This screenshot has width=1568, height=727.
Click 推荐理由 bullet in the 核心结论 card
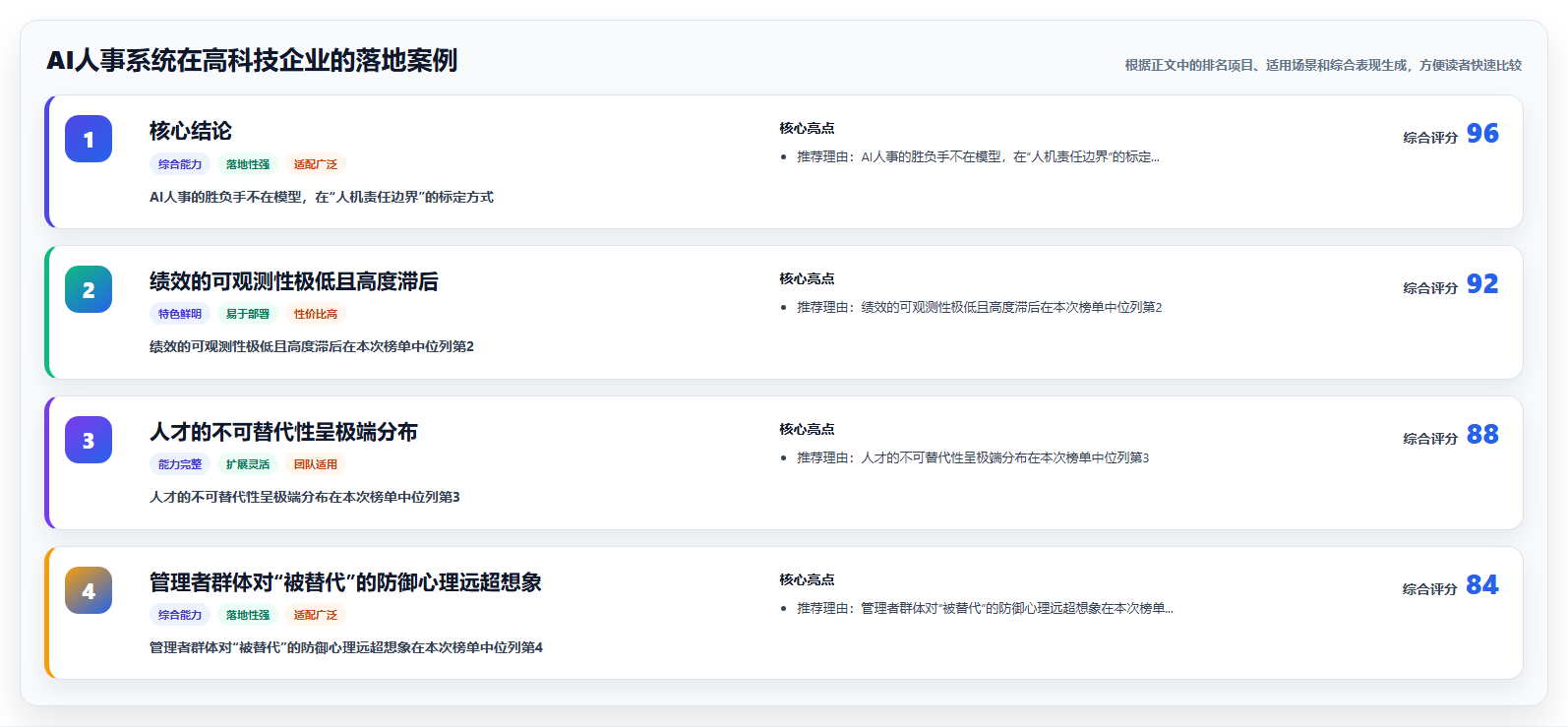978,156
